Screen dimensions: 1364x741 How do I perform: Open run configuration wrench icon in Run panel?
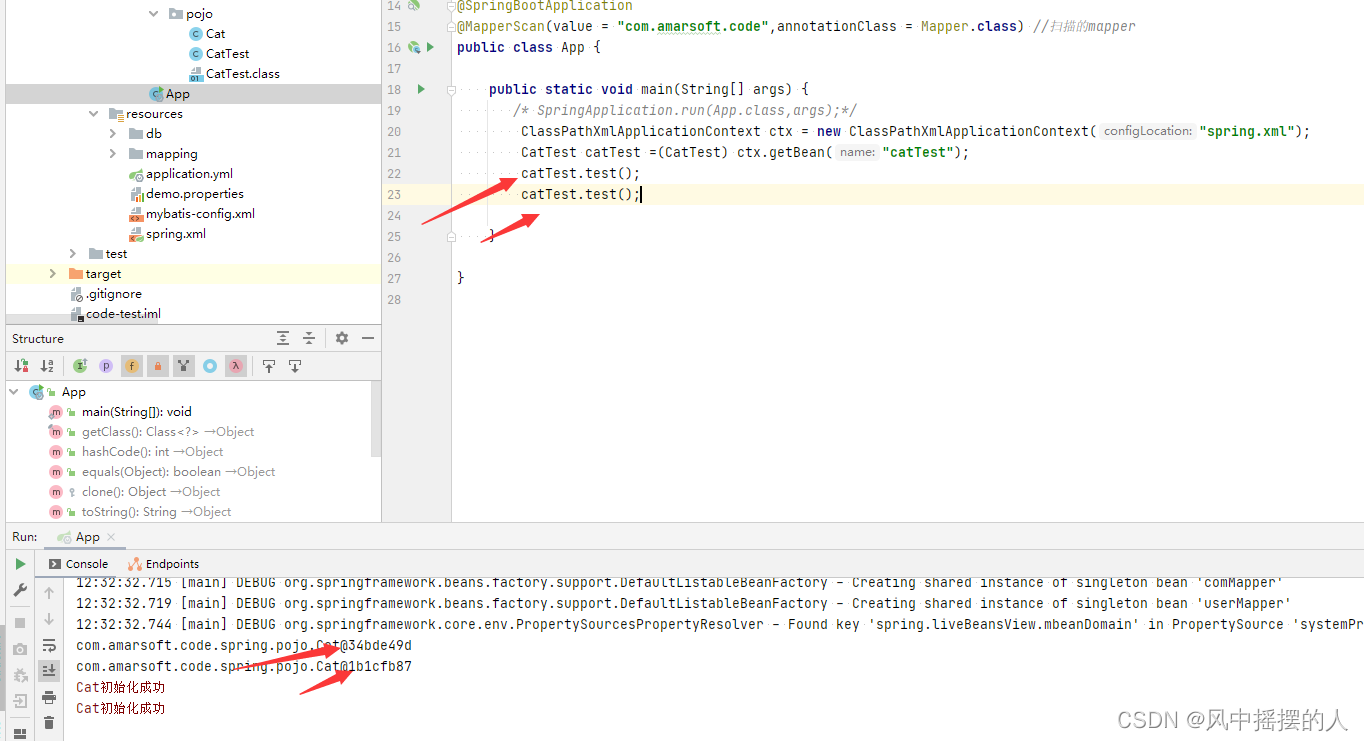(20, 591)
